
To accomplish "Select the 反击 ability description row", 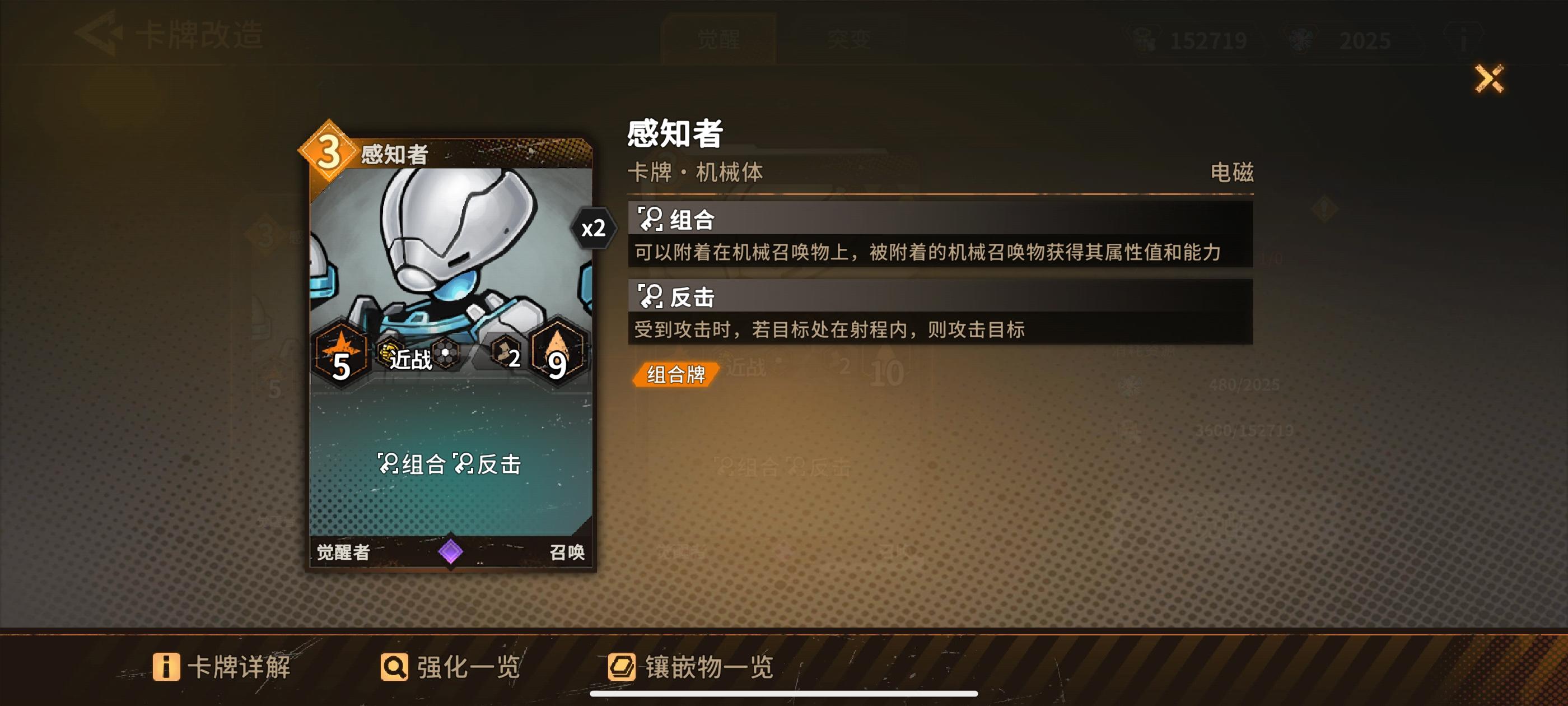I will (940, 312).
